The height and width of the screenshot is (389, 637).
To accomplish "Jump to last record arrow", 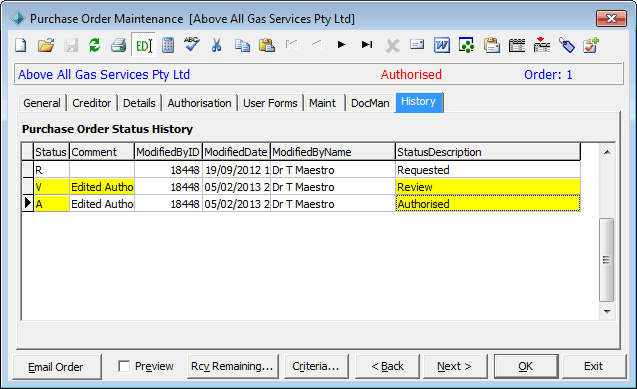I will coord(367,44).
